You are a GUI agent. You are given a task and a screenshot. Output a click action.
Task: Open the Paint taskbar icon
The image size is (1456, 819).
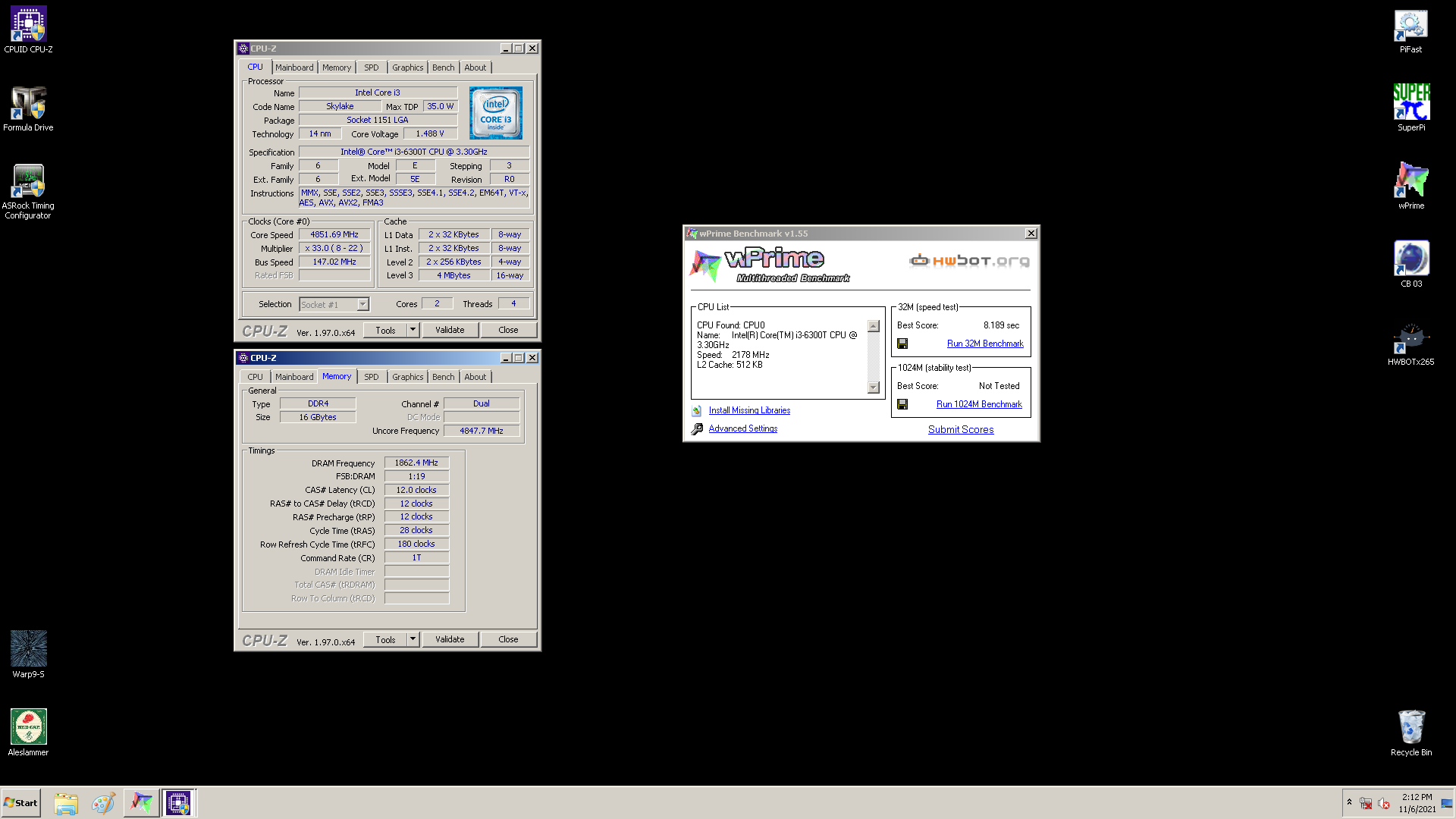(x=103, y=803)
